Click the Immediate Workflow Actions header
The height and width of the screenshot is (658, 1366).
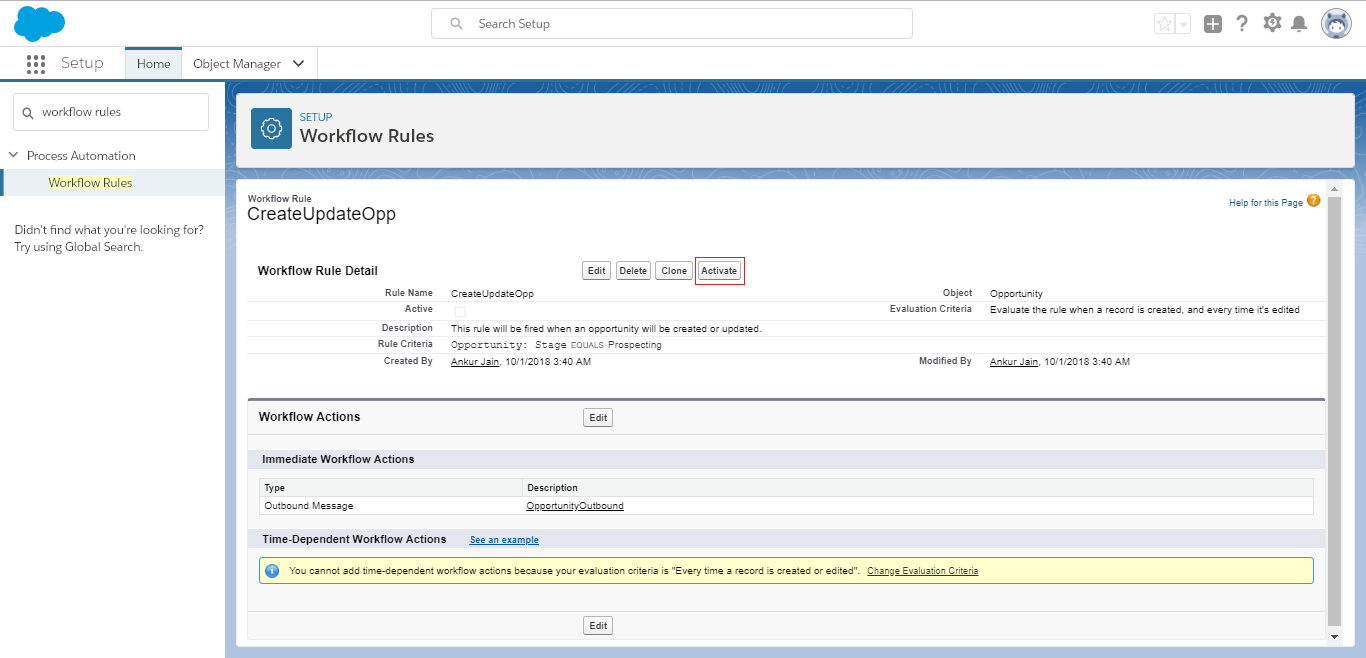pos(338,459)
